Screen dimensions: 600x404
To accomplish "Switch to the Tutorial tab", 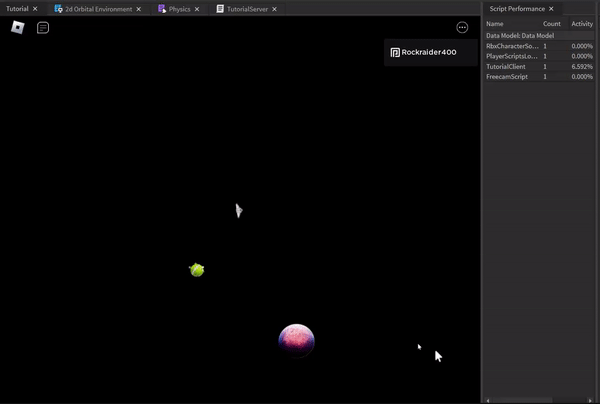I will 17,9.
